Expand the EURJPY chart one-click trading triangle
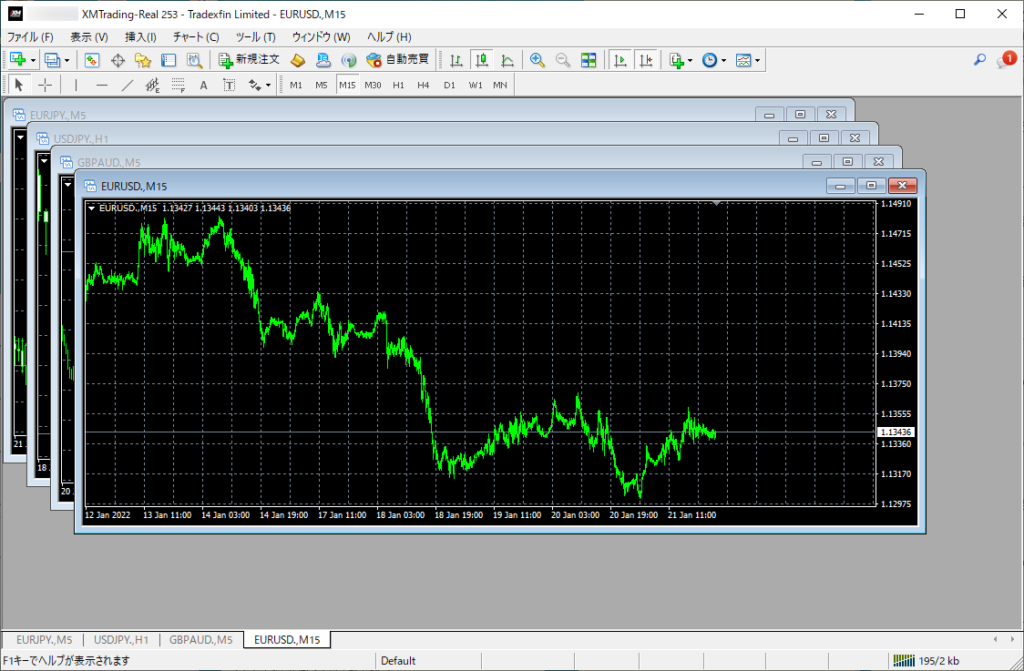The image size is (1024, 671). coord(21,137)
